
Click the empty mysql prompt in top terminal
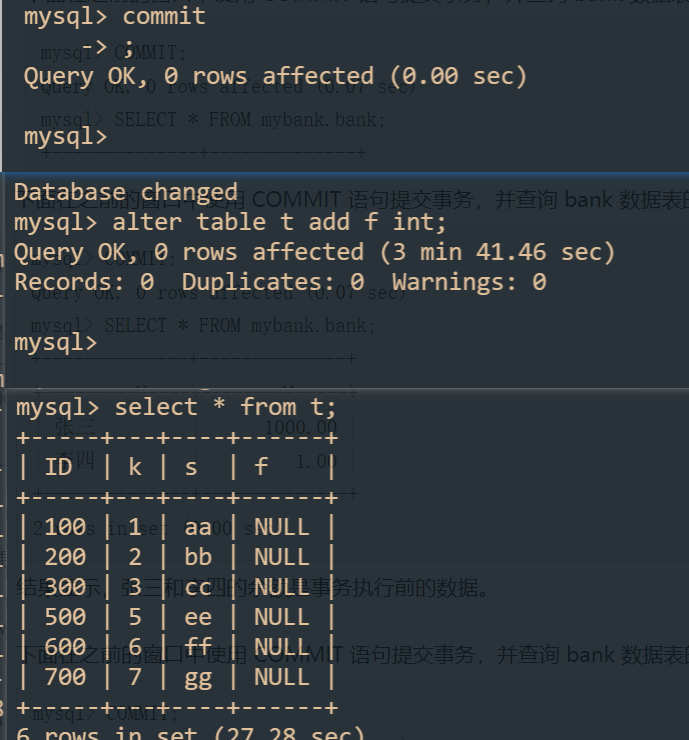(65, 136)
